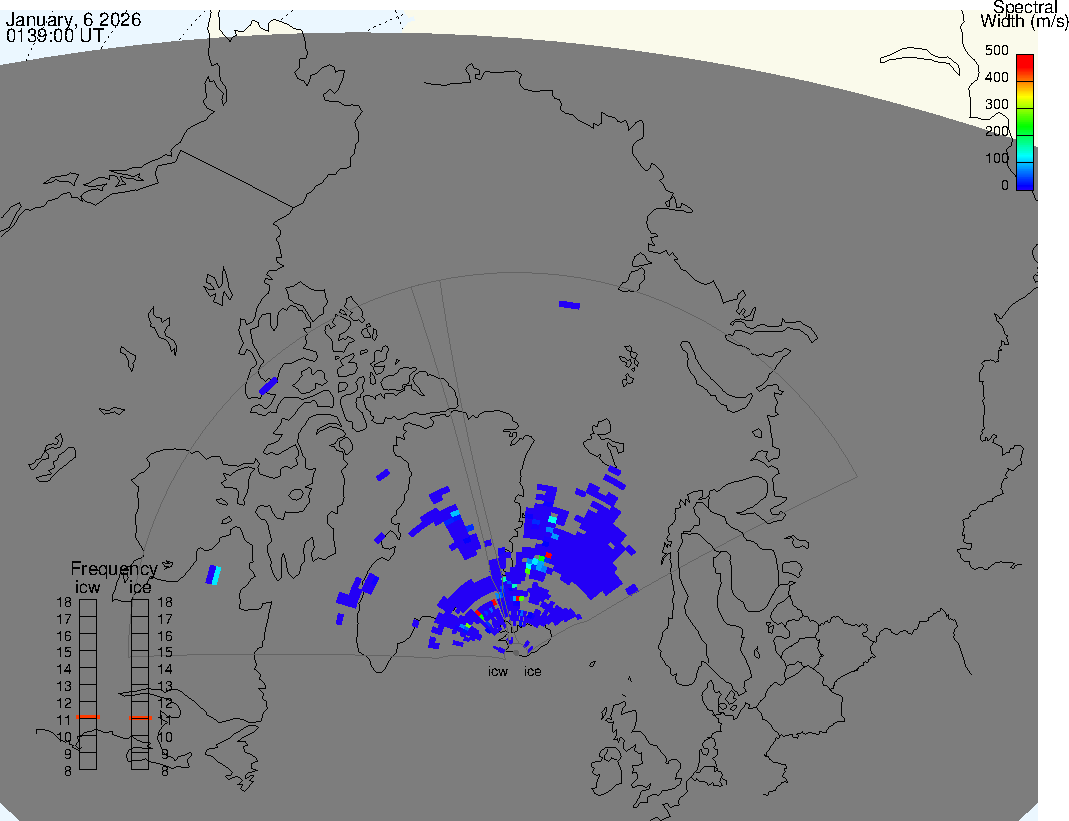Click the 100 label on the color scale
The width and height of the screenshot is (1069, 821).
tap(997, 158)
